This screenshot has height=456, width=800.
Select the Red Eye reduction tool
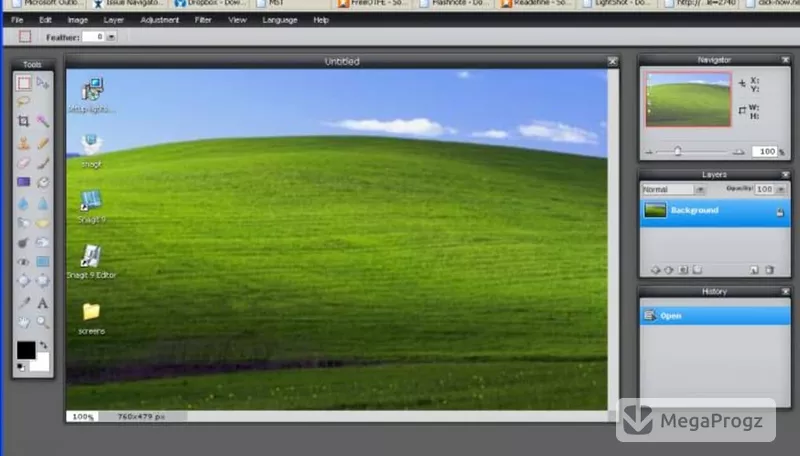[23, 262]
